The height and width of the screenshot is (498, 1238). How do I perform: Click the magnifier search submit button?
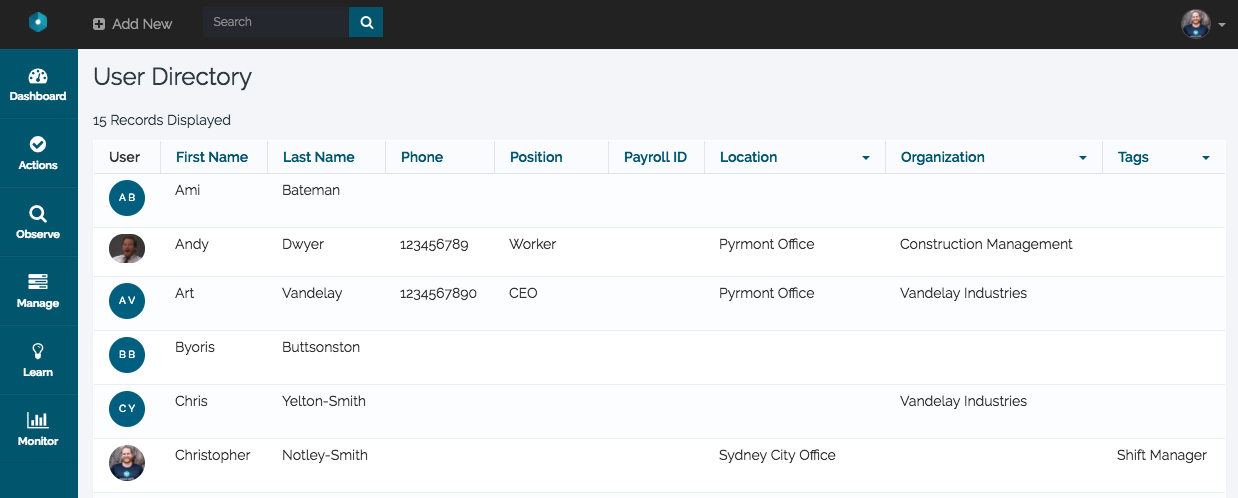[366, 22]
